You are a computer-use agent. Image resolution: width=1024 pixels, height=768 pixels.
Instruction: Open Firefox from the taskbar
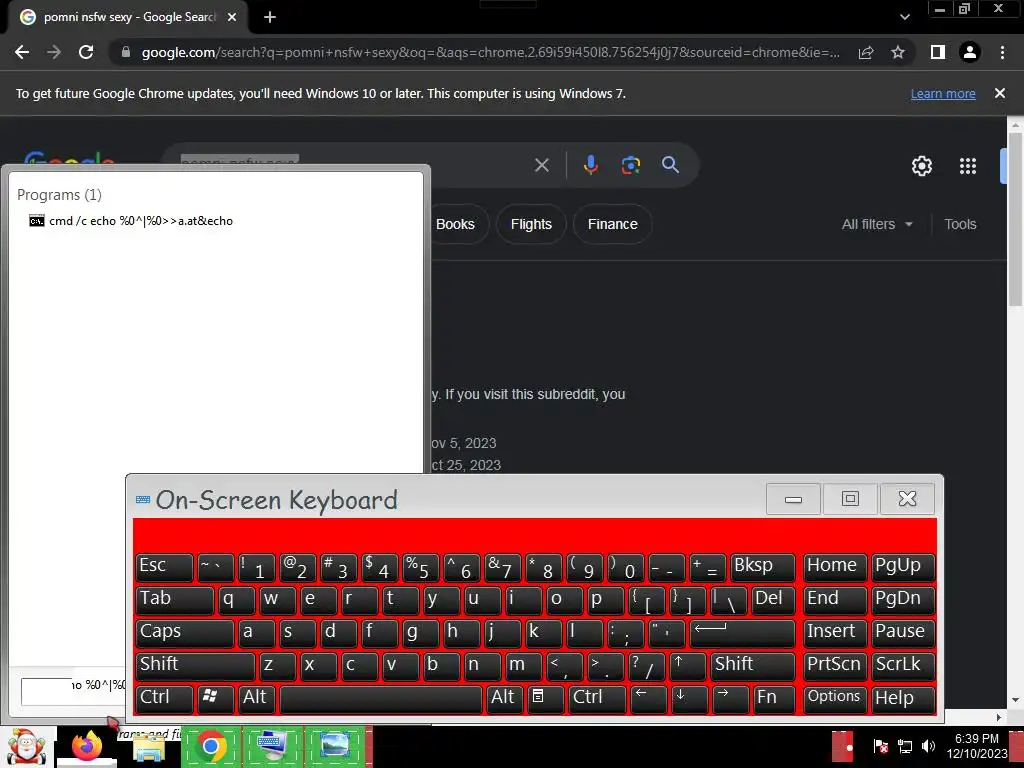[x=87, y=746]
